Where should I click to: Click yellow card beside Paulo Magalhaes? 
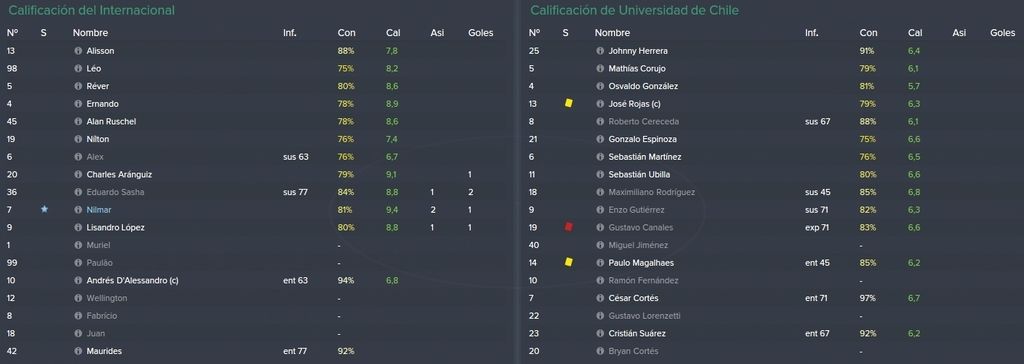pos(568,262)
